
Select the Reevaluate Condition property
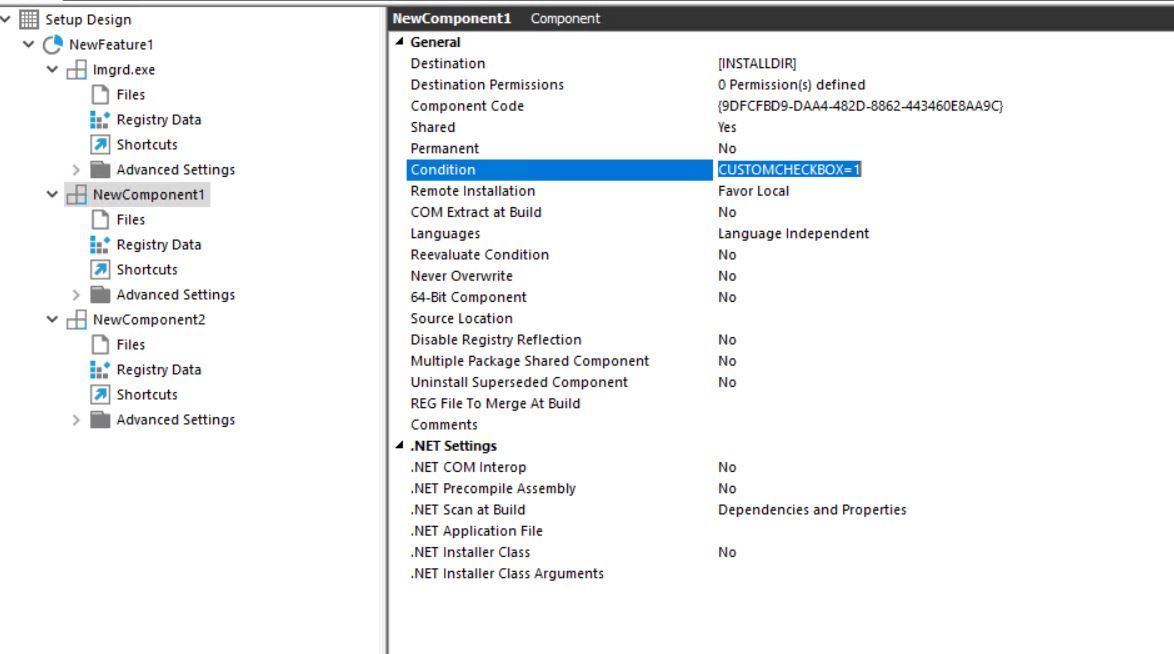click(x=479, y=255)
